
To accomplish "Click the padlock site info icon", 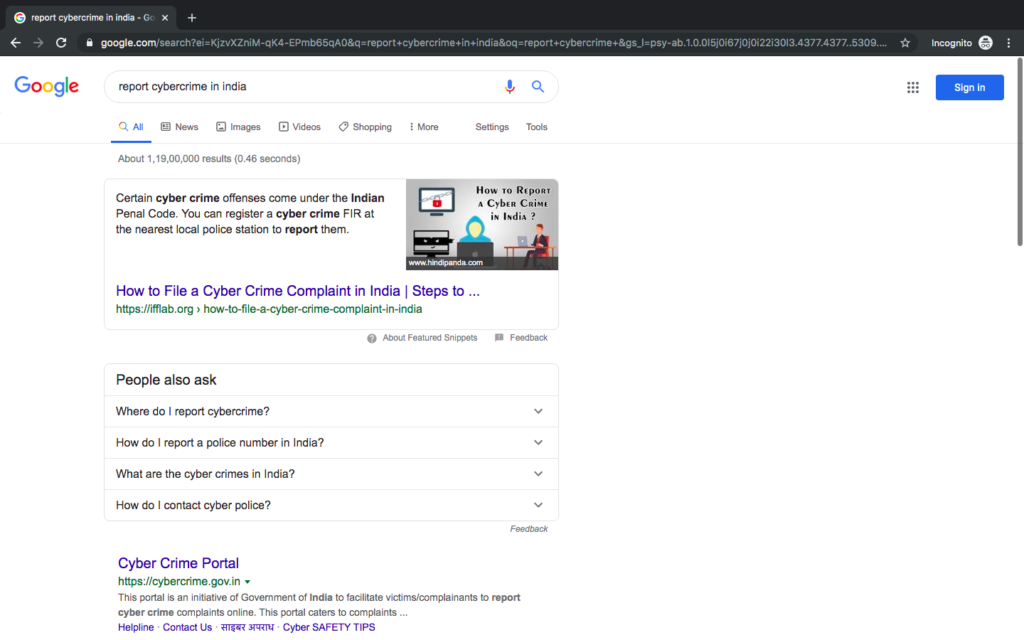I will [x=89, y=42].
